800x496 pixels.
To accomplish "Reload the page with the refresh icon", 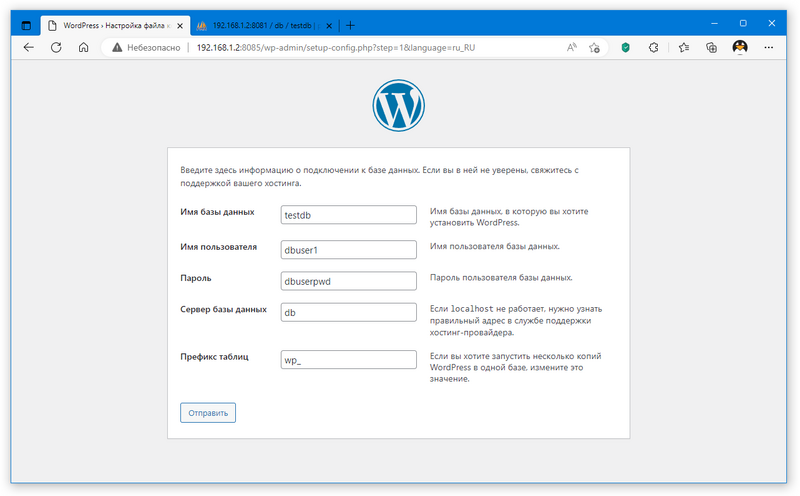I will pyautogui.click(x=56, y=47).
